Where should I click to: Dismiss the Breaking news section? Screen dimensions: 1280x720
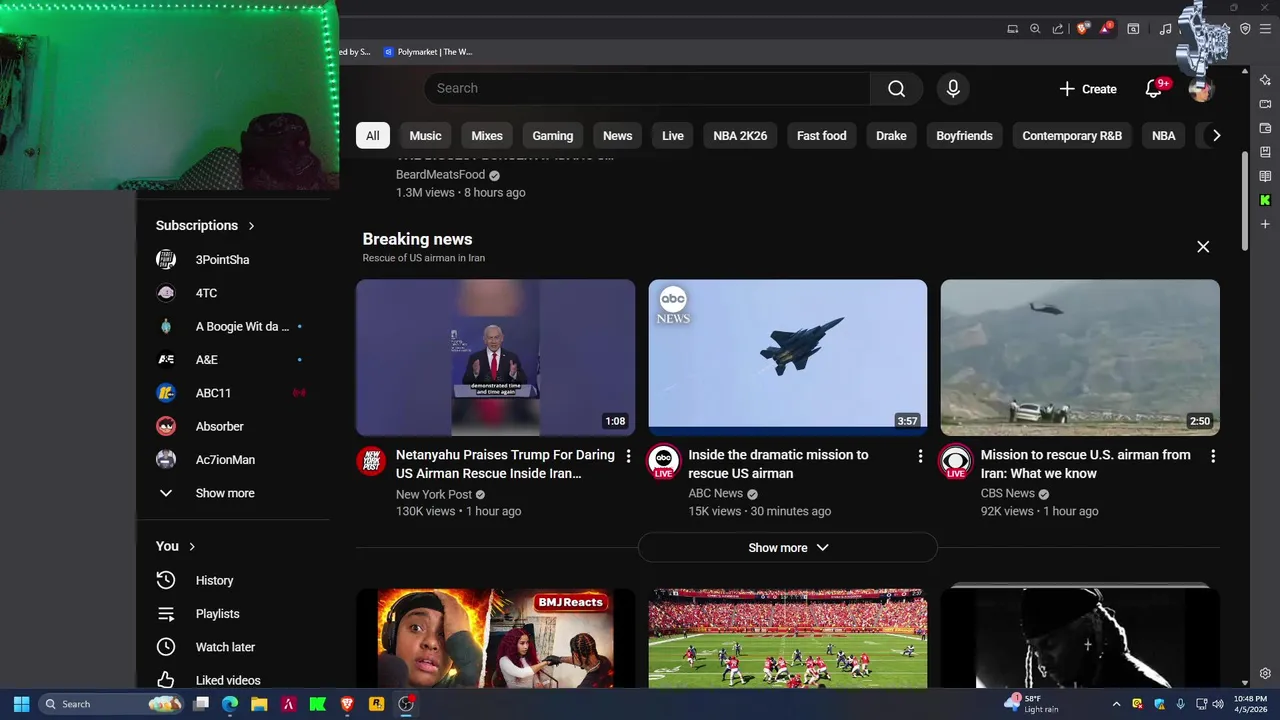(1203, 247)
